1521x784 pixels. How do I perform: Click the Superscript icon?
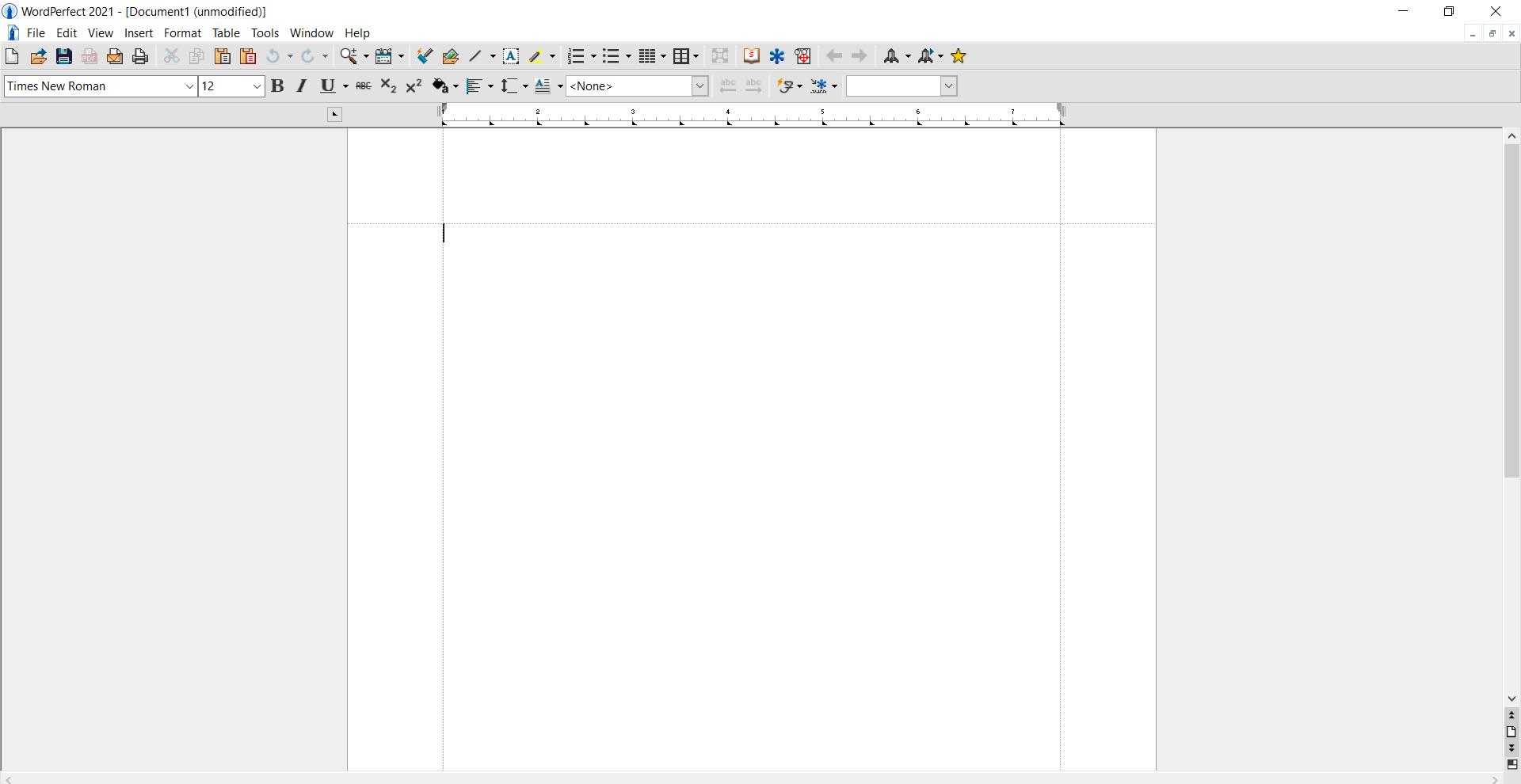click(414, 86)
